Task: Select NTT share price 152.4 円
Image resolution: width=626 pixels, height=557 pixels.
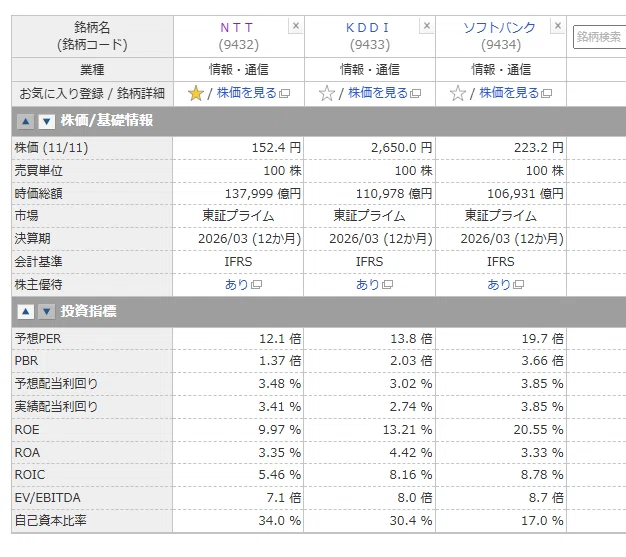Action: click(276, 148)
